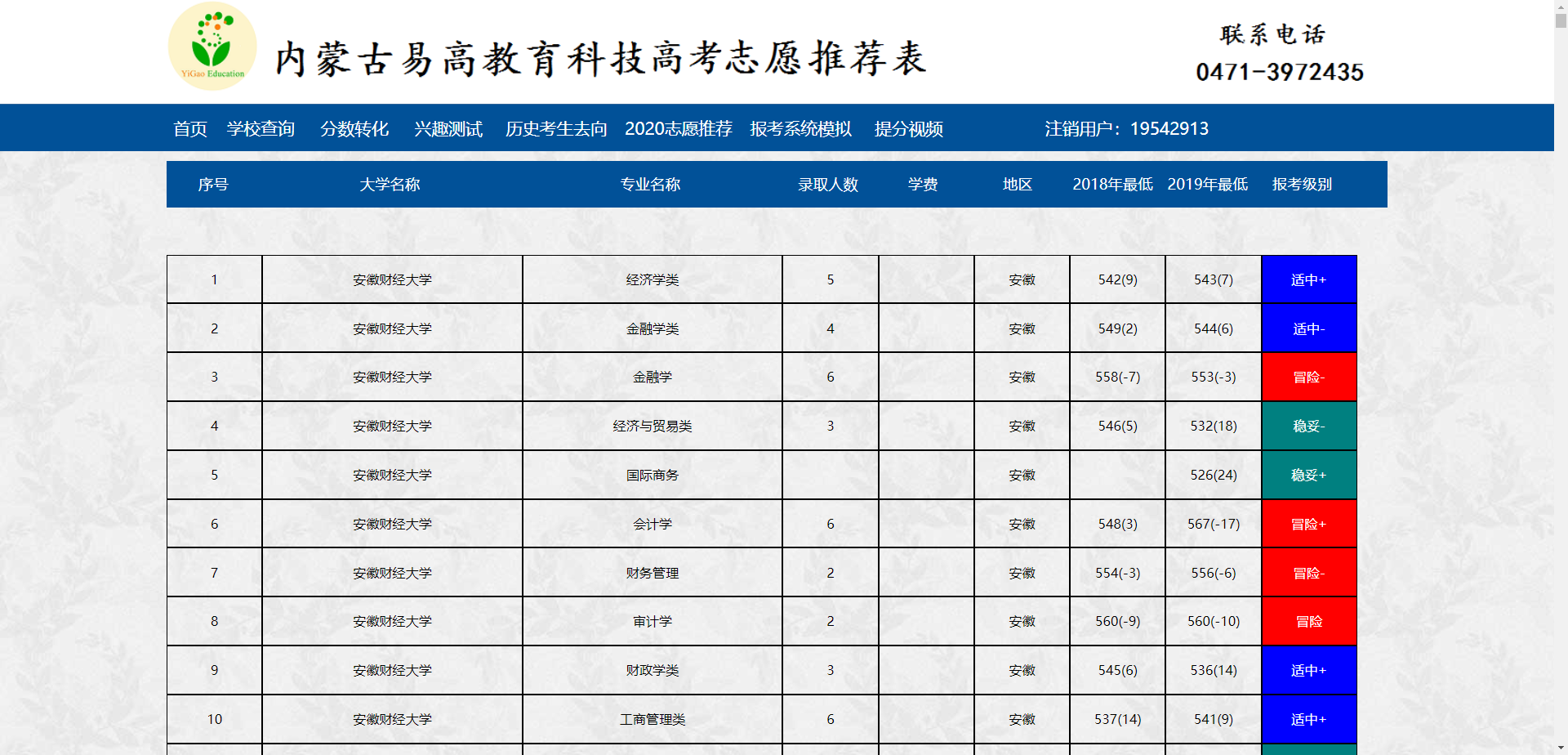Click the red 冒险+ cell for 会计学
The height and width of the screenshot is (755, 1568).
tap(1309, 524)
